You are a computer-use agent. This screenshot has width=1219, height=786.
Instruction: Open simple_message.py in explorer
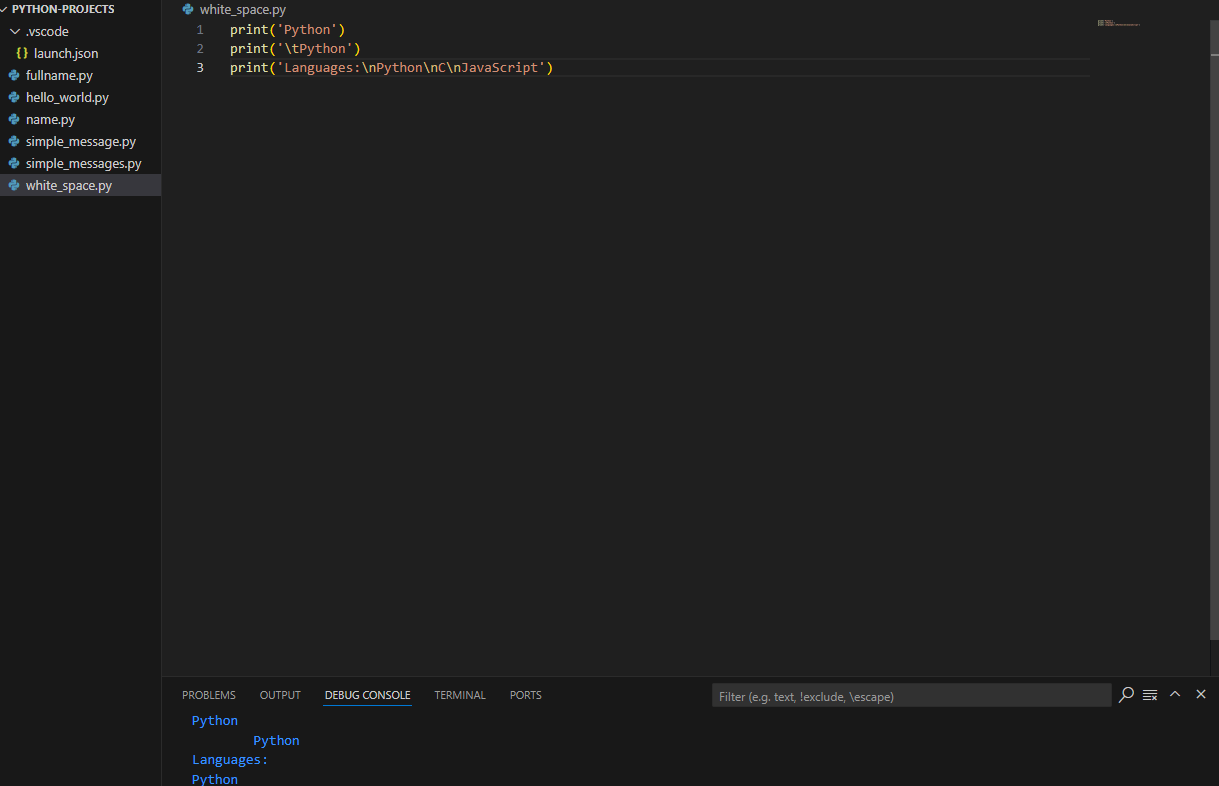point(81,141)
